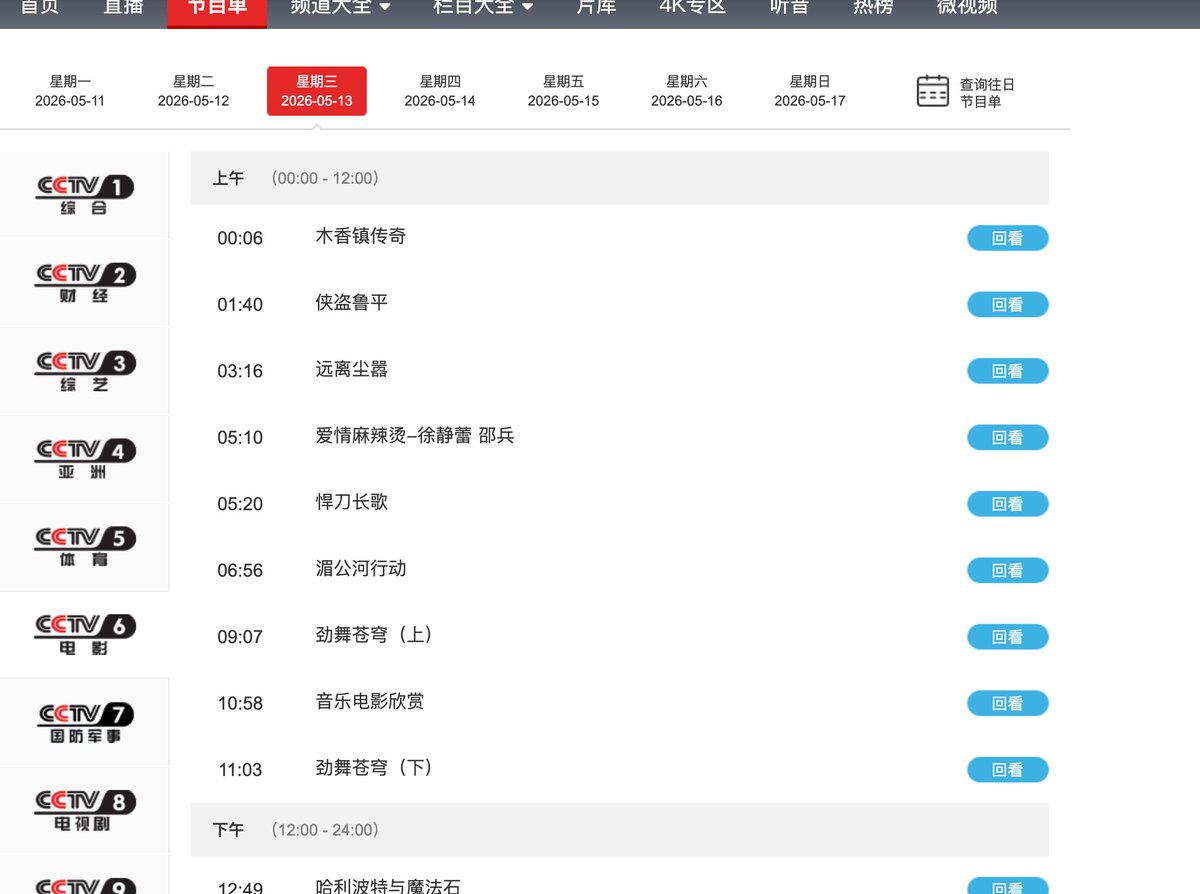
Task: Switch to 星期一 2026-05-11 schedule
Action: 70,91
